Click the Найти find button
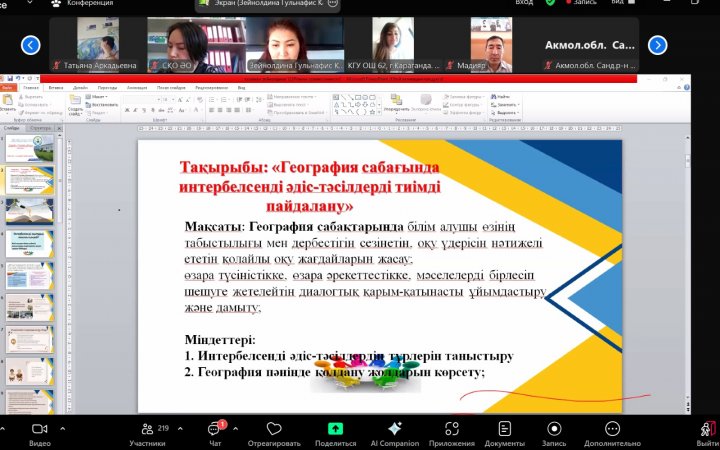Image resolution: width=720 pixels, height=450 pixels. [x=500, y=97]
